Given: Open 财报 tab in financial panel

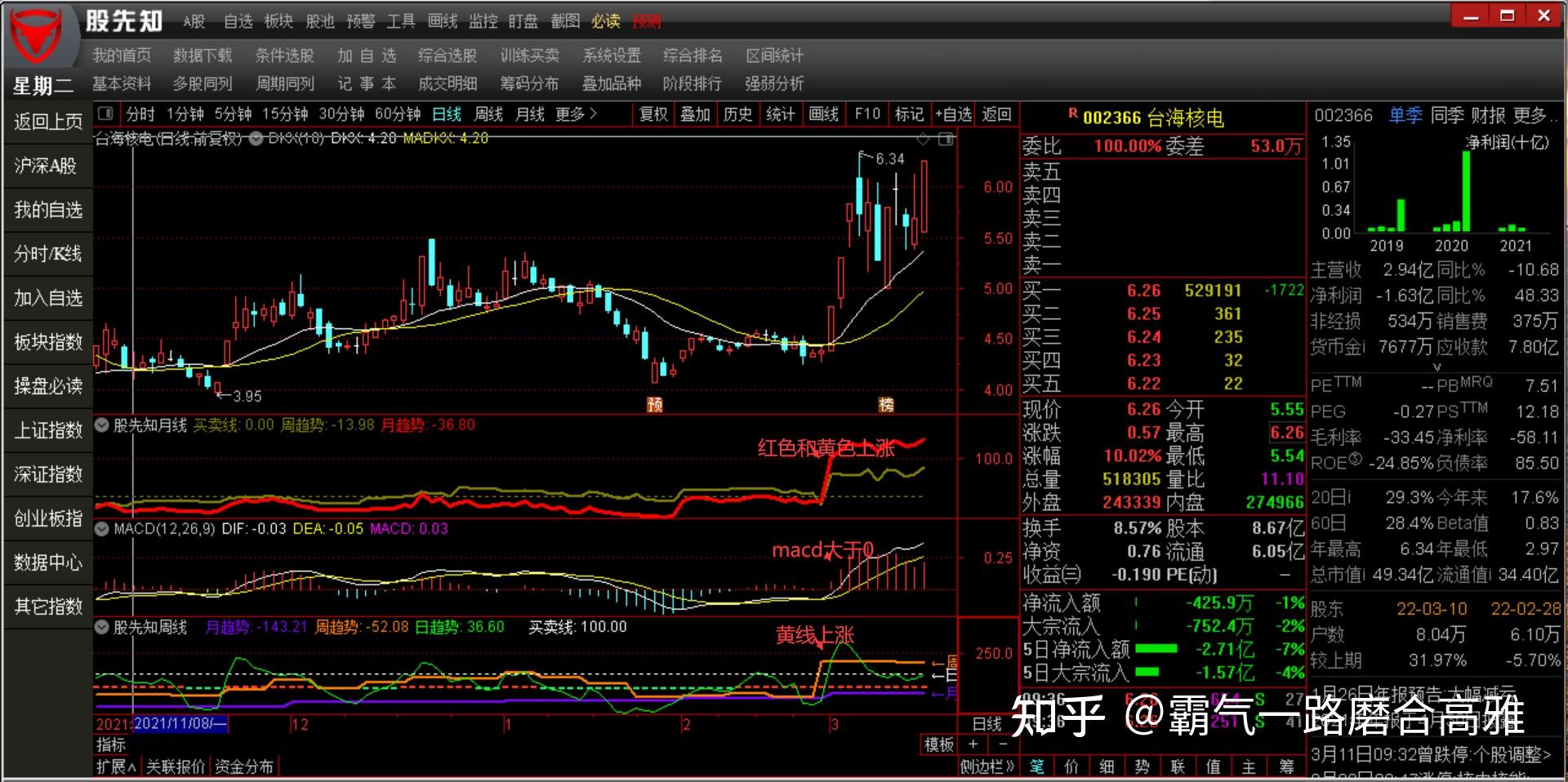Looking at the screenshot, I should 1489,116.
